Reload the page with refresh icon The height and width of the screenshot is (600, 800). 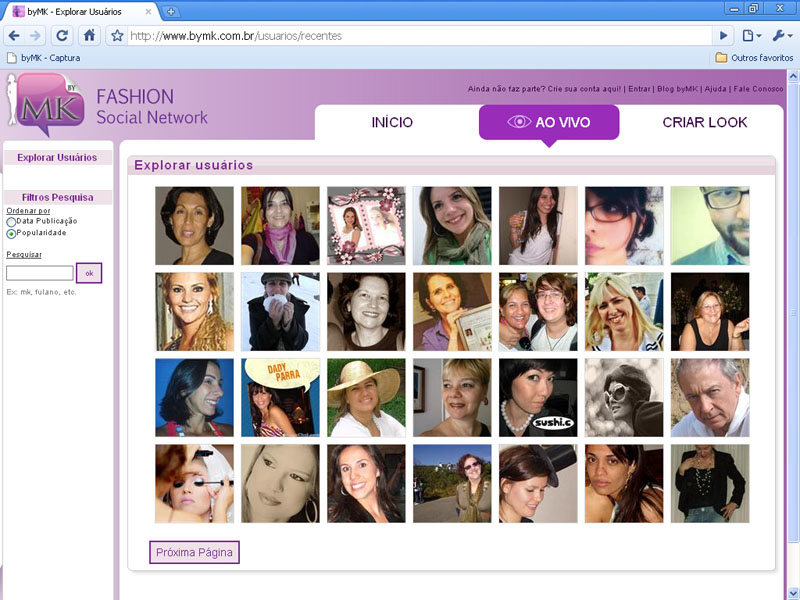63,35
